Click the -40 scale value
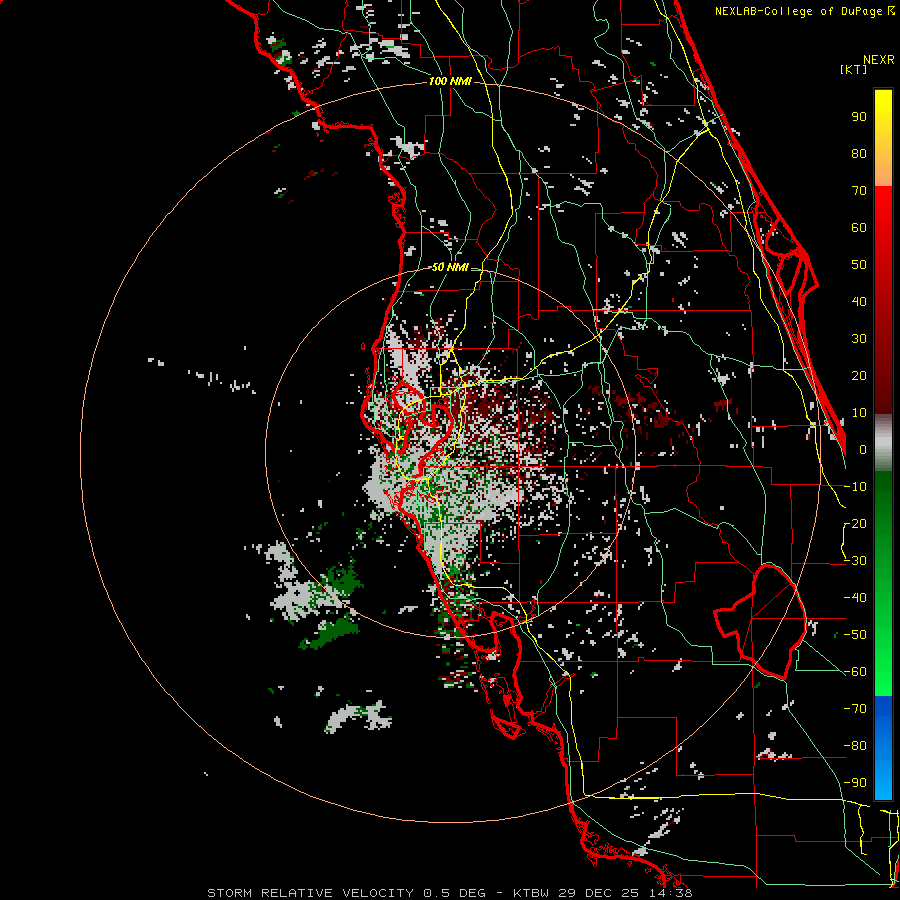900x900 pixels. (855, 598)
